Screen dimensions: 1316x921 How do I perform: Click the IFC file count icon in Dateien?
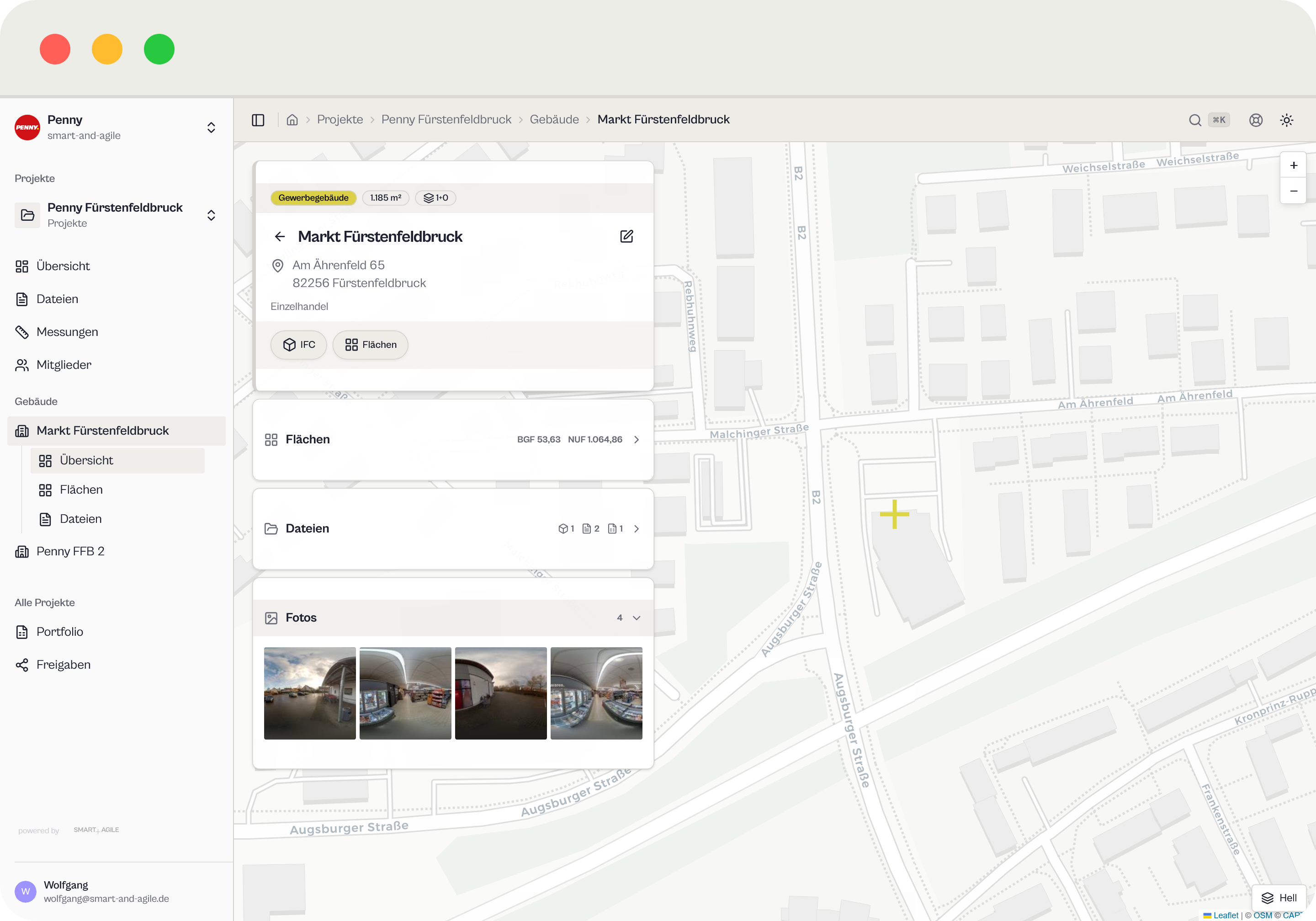pos(563,529)
